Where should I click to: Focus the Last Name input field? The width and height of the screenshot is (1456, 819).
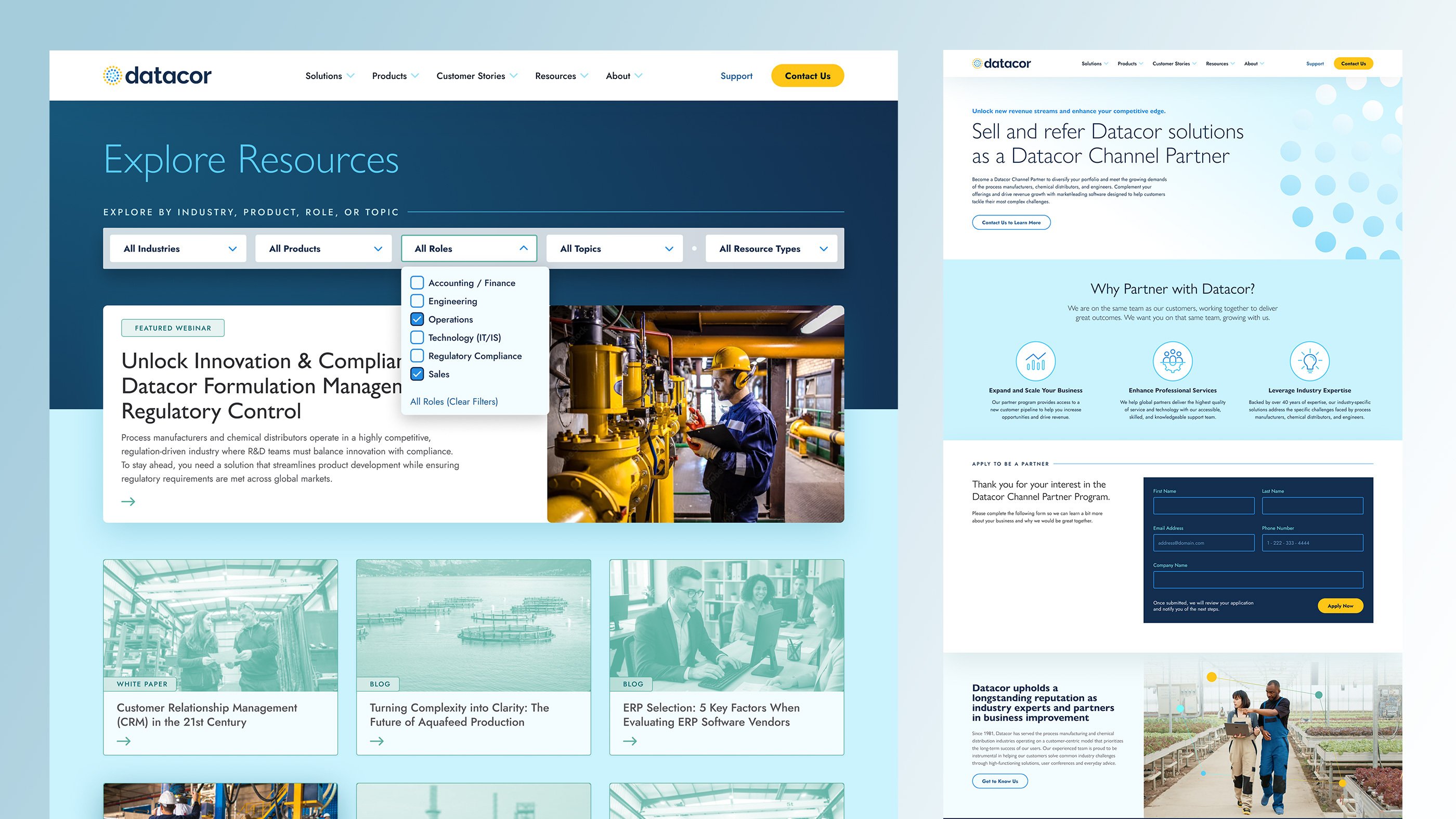(1312, 505)
